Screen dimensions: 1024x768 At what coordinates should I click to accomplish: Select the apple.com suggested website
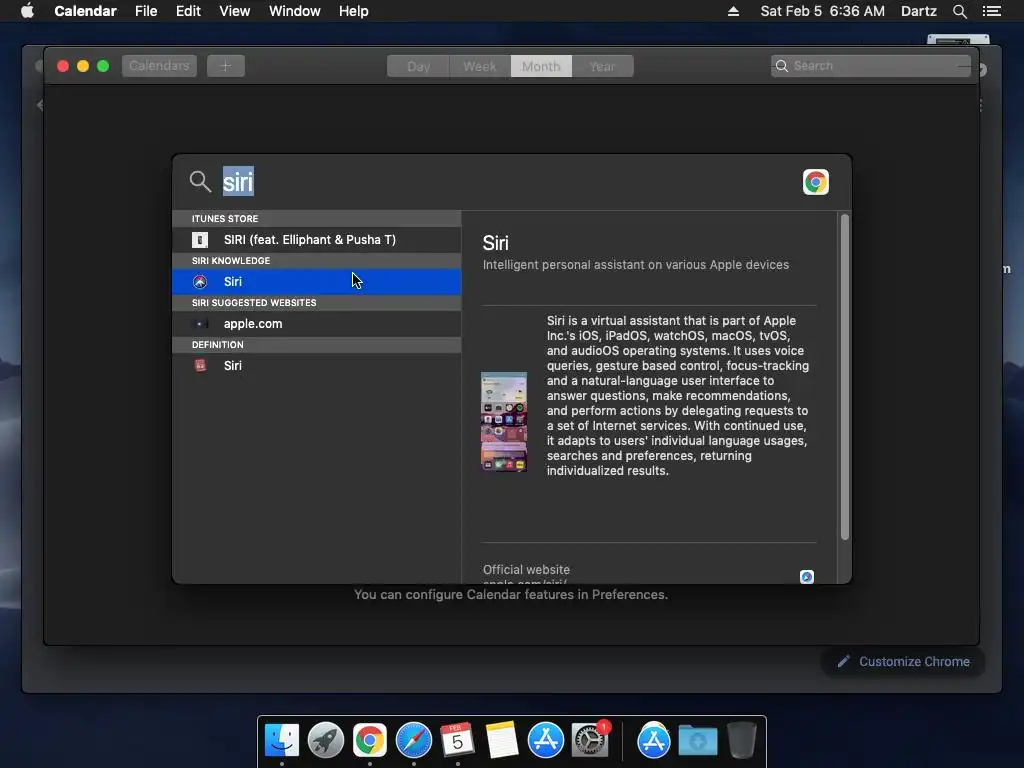[317, 323]
